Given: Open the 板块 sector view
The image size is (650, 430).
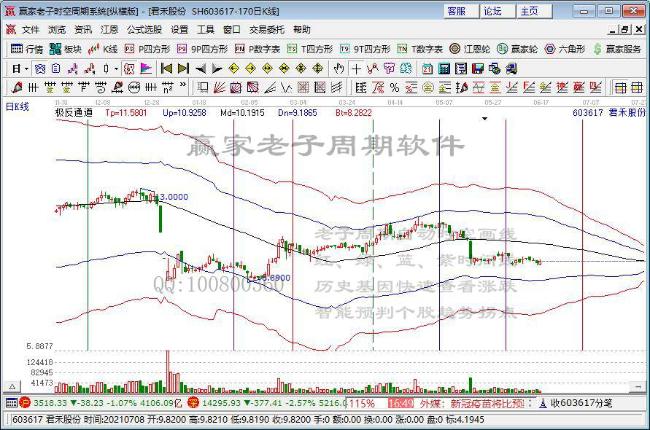Looking at the screenshot, I should tap(65, 49).
